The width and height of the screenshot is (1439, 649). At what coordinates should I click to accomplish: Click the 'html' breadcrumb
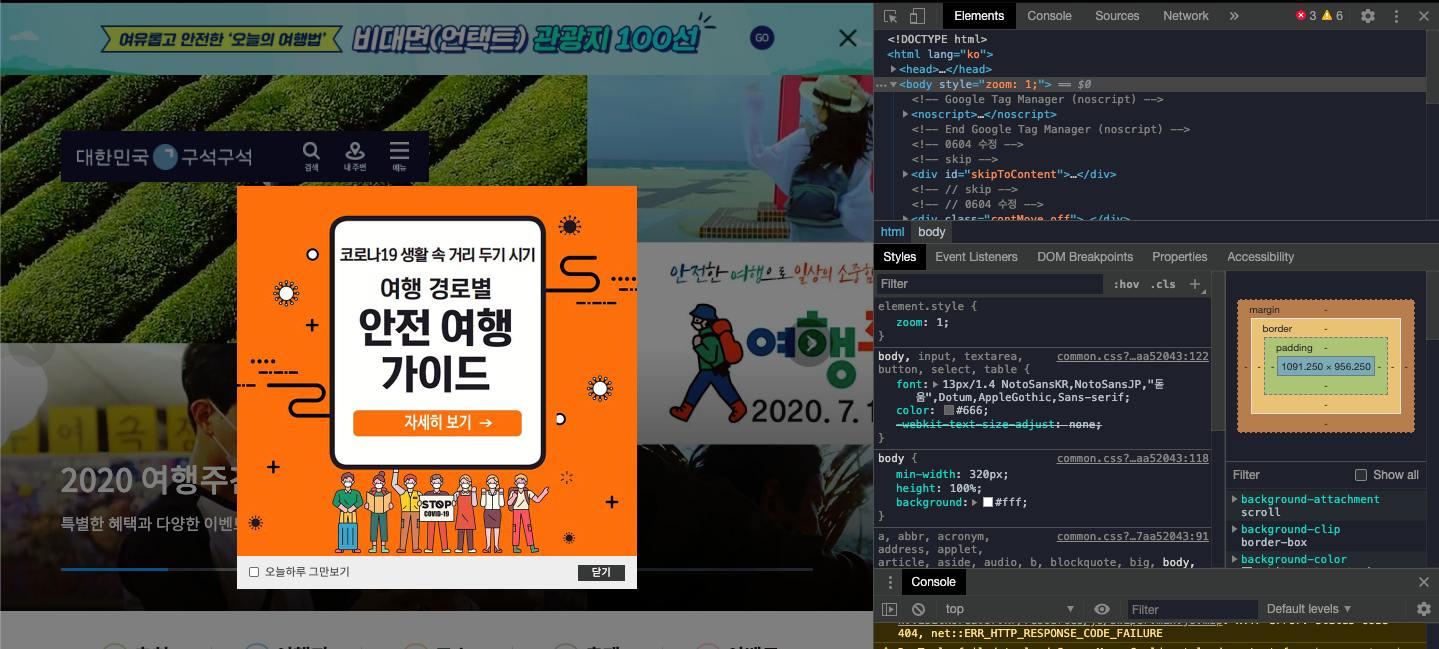[892, 232]
